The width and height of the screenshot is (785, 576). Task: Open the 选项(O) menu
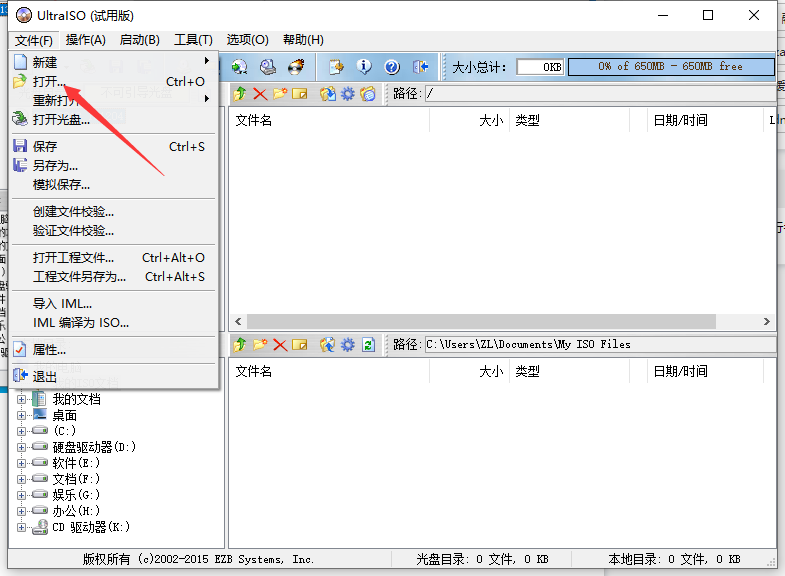(x=247, y=40)
